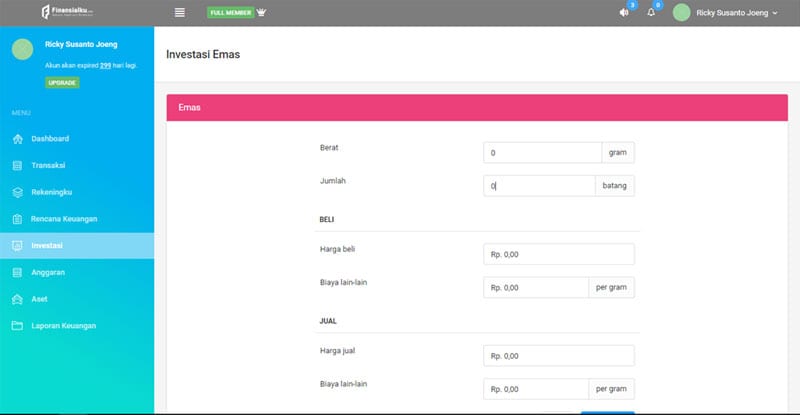Click the Emas panel header

tap(477, 108)
